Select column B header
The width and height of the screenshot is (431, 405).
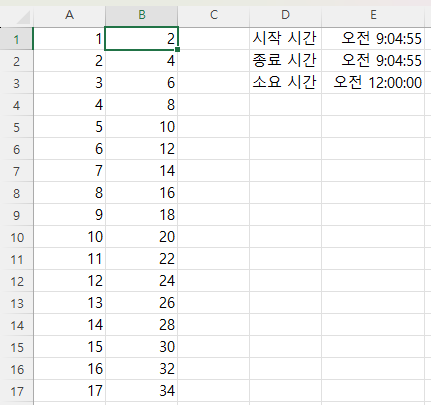click(x=142, y=15)
